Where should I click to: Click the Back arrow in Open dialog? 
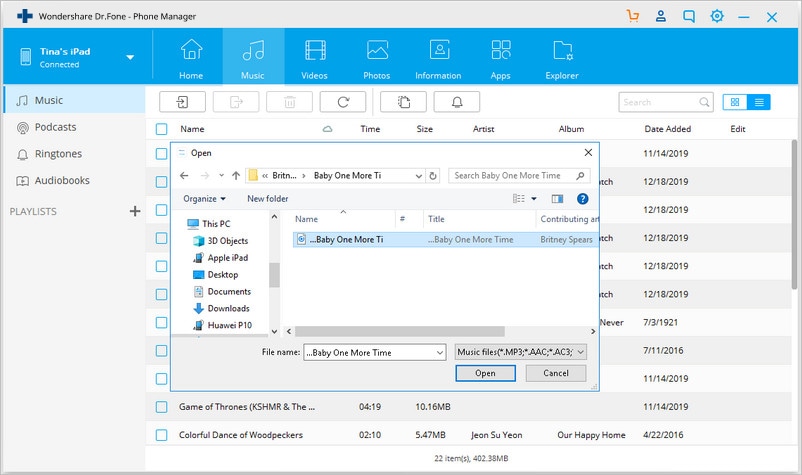coord(184,175)
